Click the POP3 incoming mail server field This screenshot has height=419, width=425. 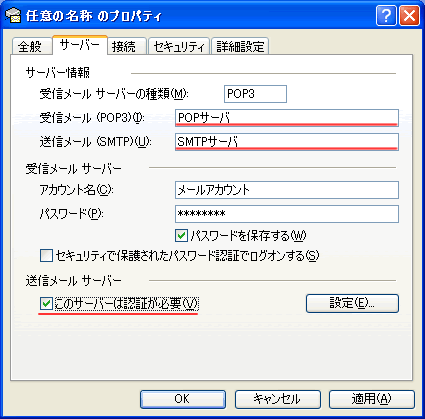[x=287, y=118]
